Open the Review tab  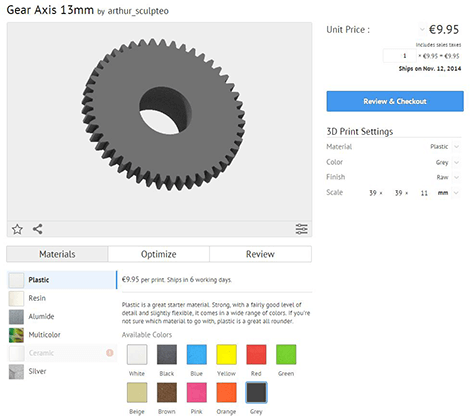[x=260, y=254]
